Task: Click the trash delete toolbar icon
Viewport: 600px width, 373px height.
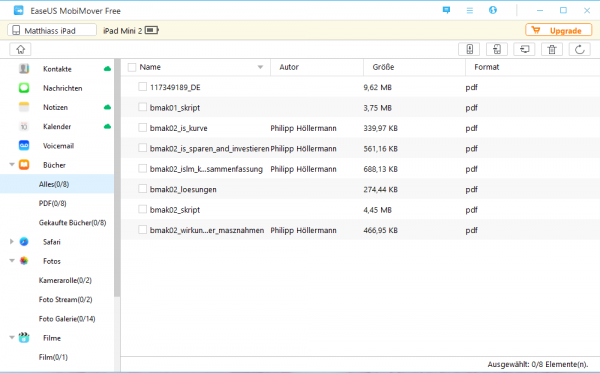Action: click(552, 49)
